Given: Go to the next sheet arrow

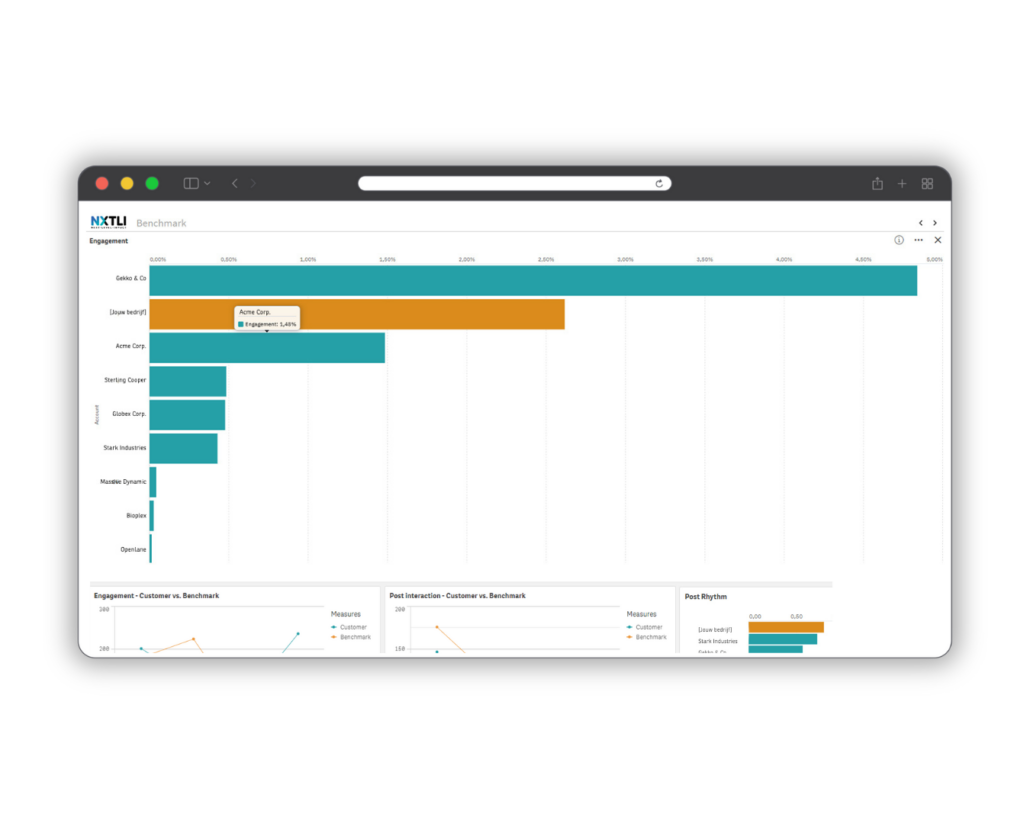Looking at the screenshot, I should coord(935,223).
